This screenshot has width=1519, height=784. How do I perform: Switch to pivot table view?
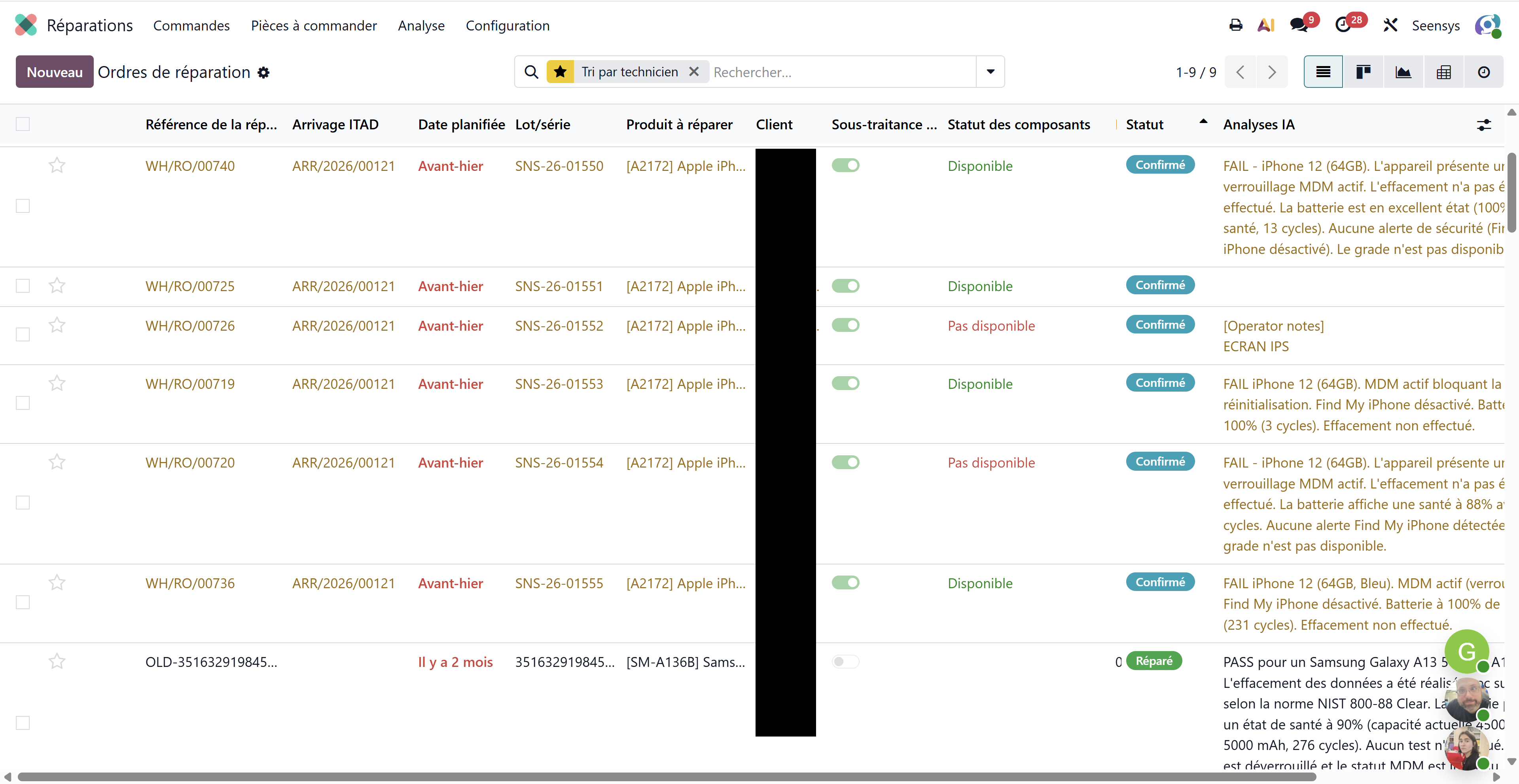(x=1443, y=72)
